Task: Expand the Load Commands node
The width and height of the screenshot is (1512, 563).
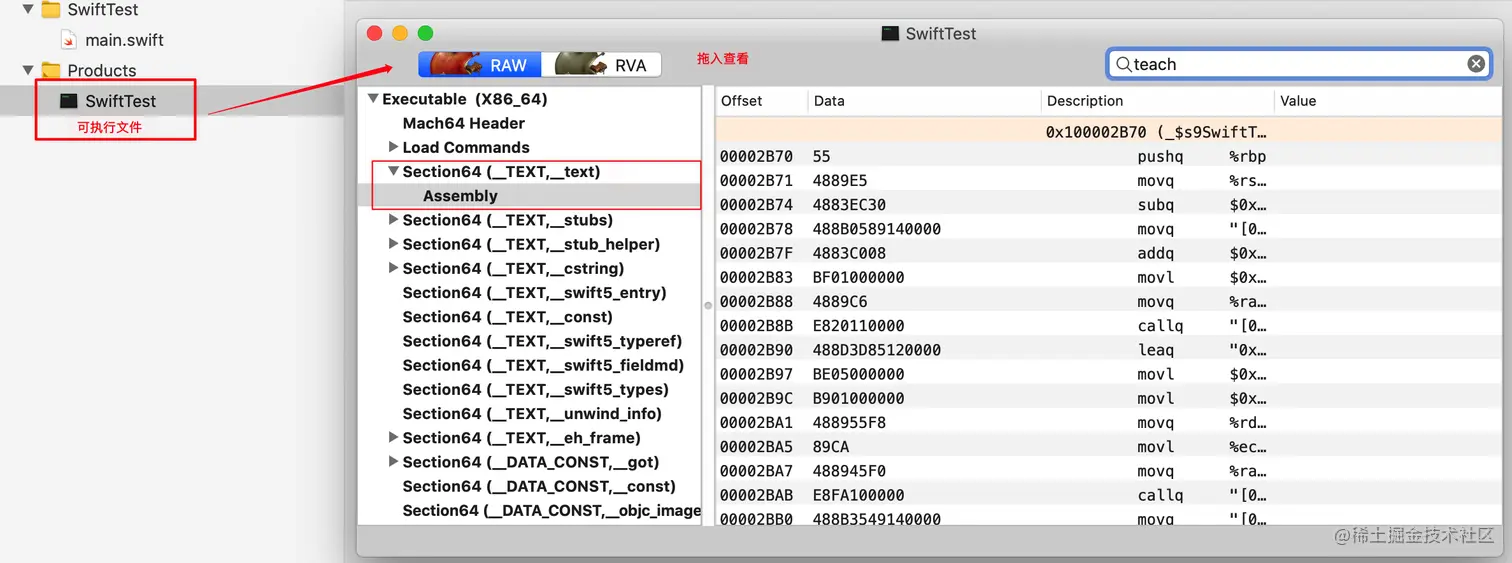Action: [393, 147]
